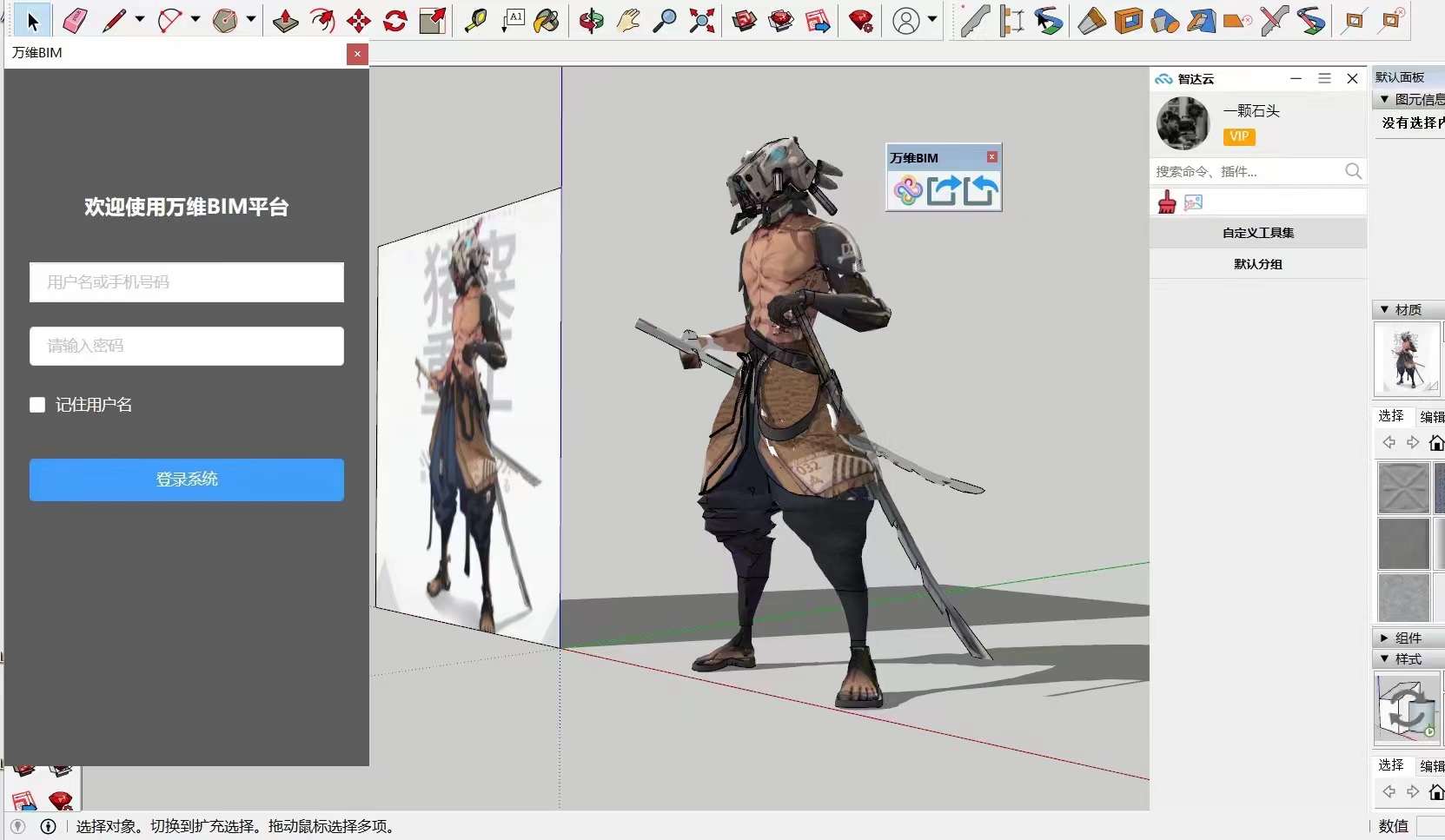Activate the Text label tool

[513, 21]
